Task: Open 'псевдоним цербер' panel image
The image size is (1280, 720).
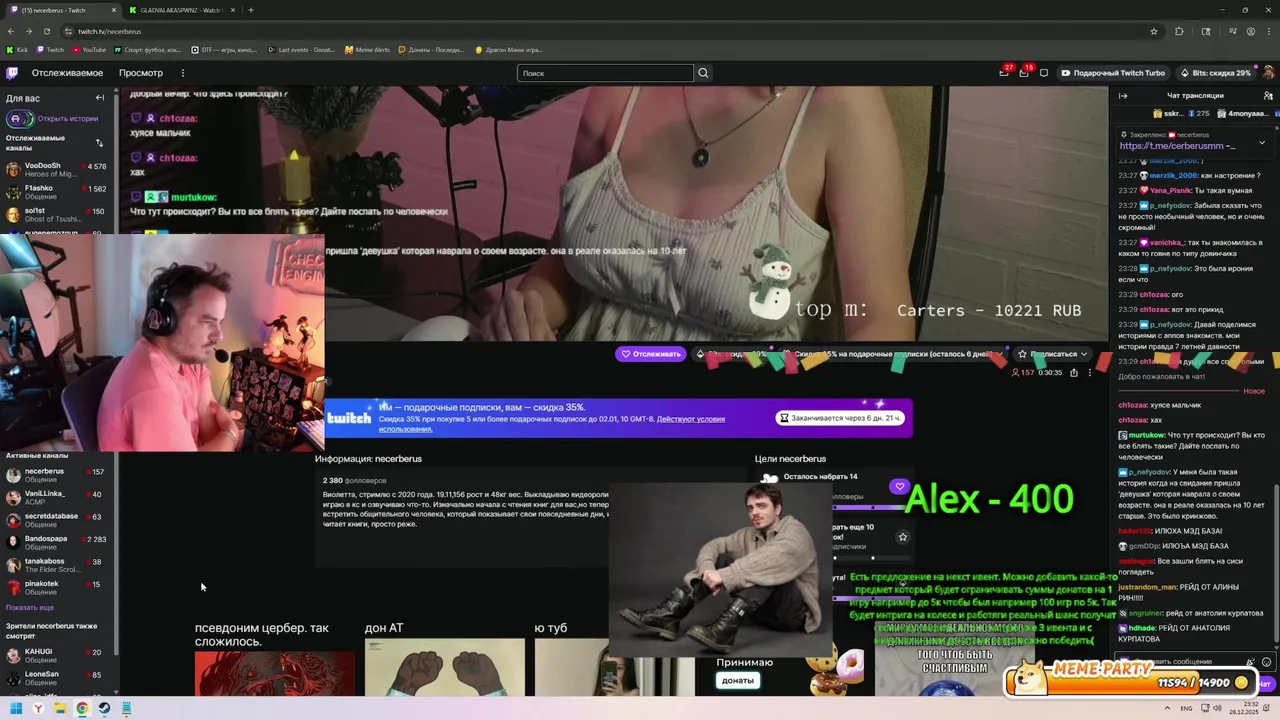Action: [275, 672]
